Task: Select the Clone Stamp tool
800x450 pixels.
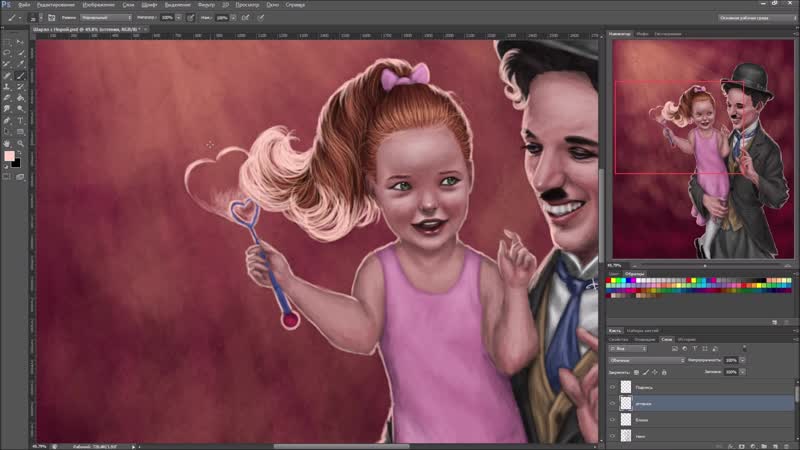Action: click(7, 86)
